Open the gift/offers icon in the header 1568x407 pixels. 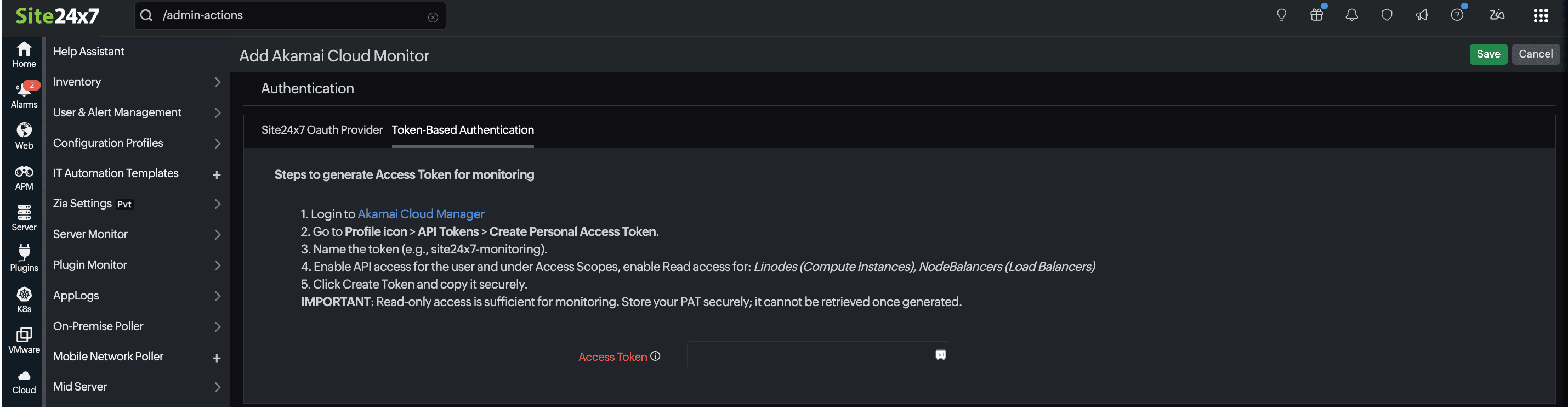point(1316,15)
